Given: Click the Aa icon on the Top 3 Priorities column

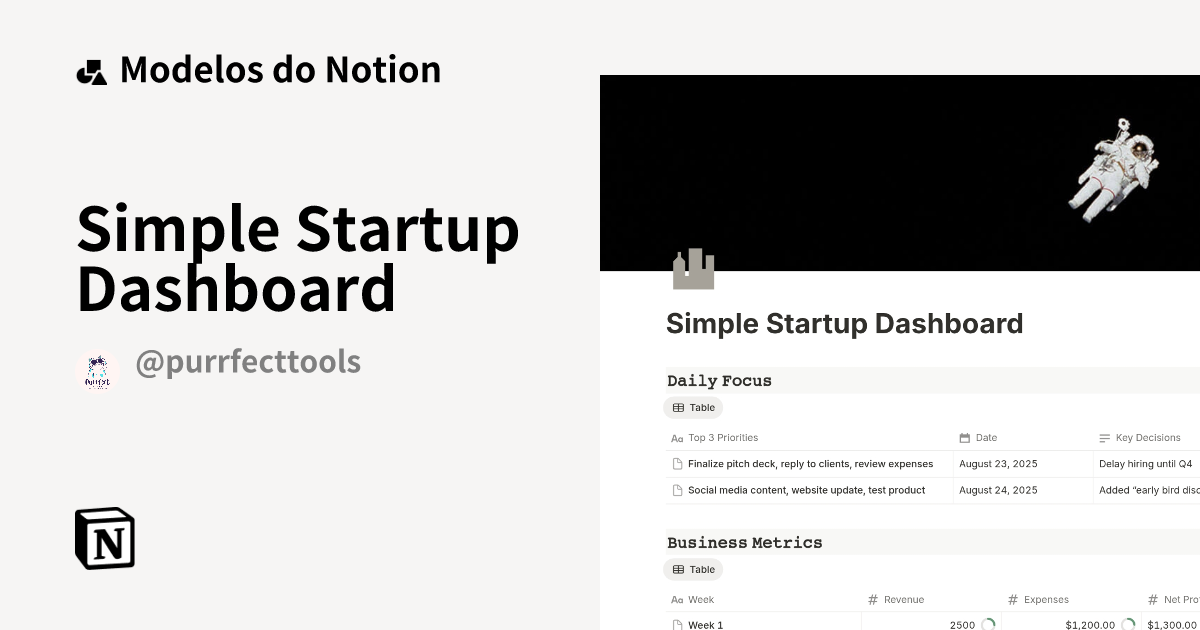Looking at the screenshot, I should (675, 437).
